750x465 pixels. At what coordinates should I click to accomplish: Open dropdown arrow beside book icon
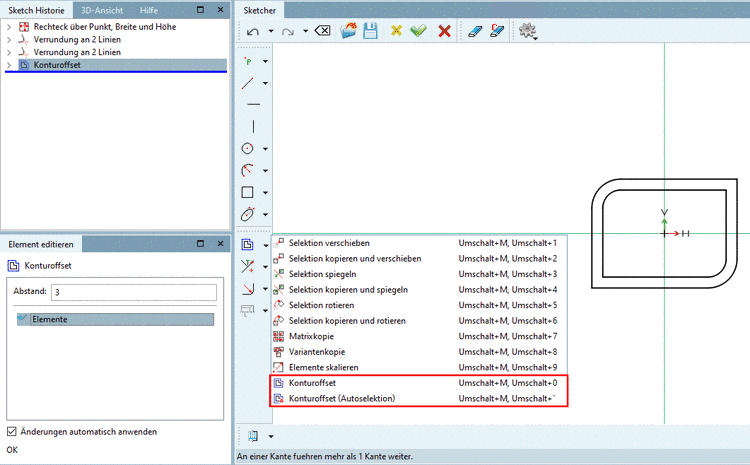click(x=271, y=436)
